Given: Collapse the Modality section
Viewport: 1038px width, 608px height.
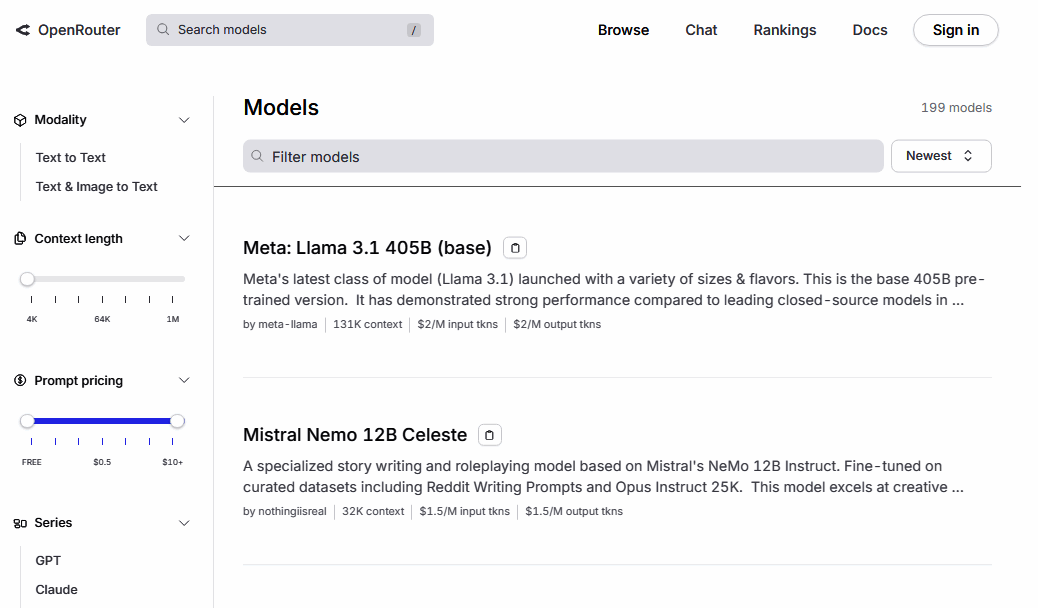Looking at the screenshot, I should 184,119.
